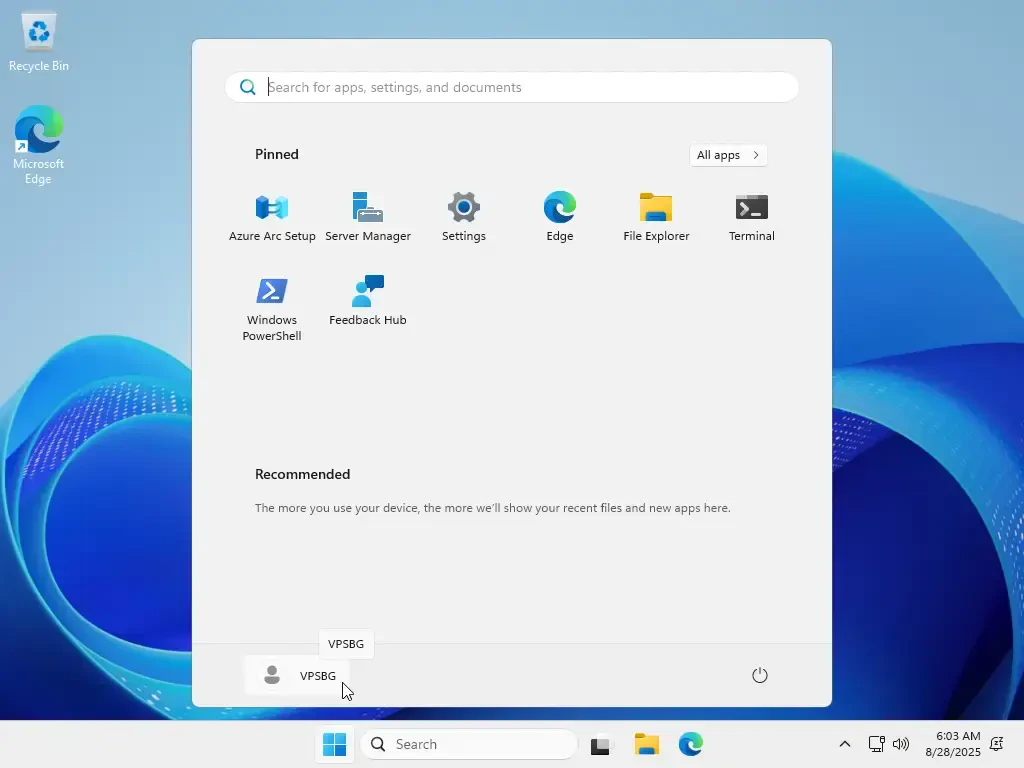Open Azure Arc Setup from pinned apps
The height and width of the screenshot is (768, 1024).
tap(272, 217)
